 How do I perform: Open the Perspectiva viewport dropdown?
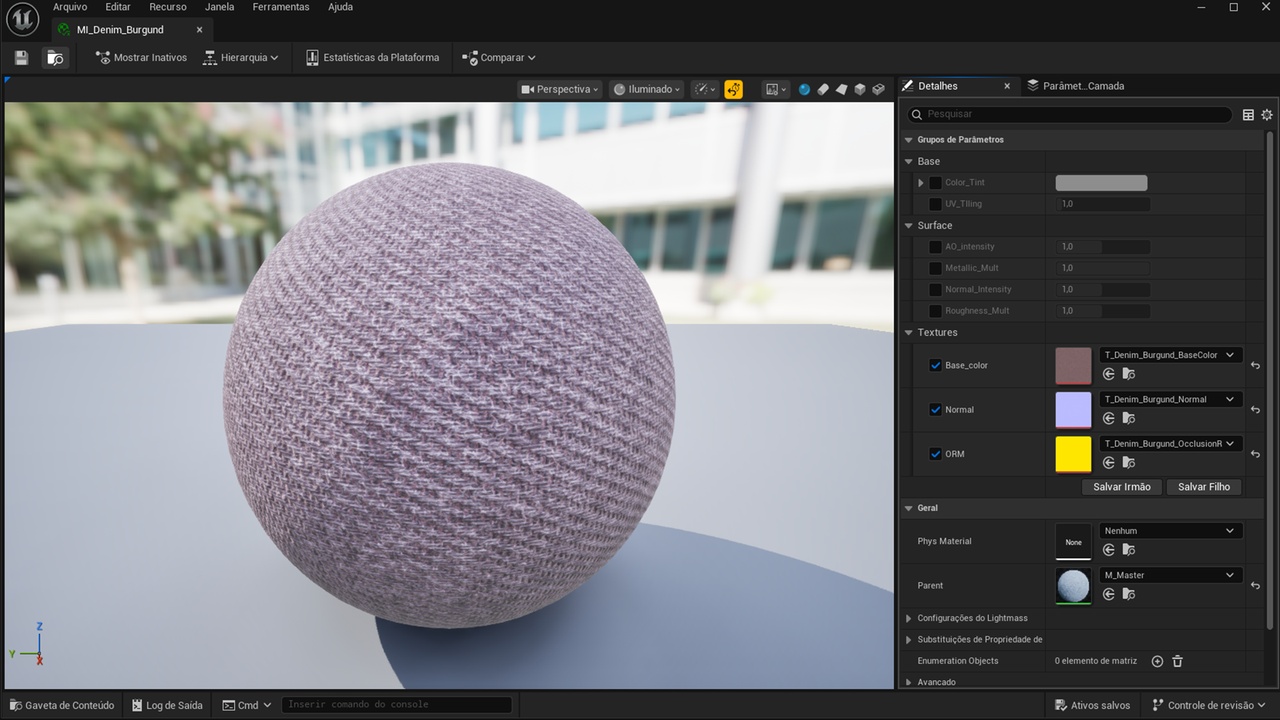[x=560, y=89]
